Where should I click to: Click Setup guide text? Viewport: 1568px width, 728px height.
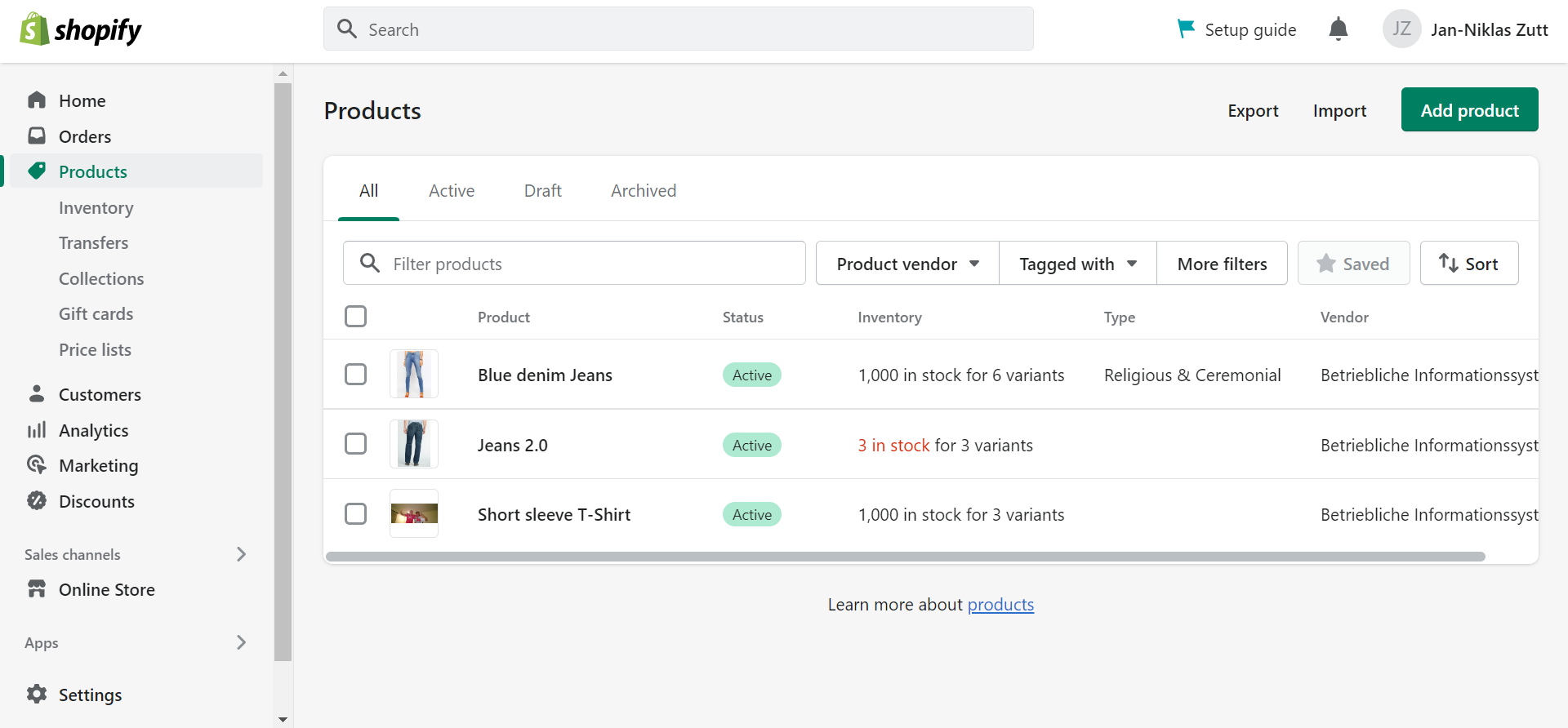1250,30
